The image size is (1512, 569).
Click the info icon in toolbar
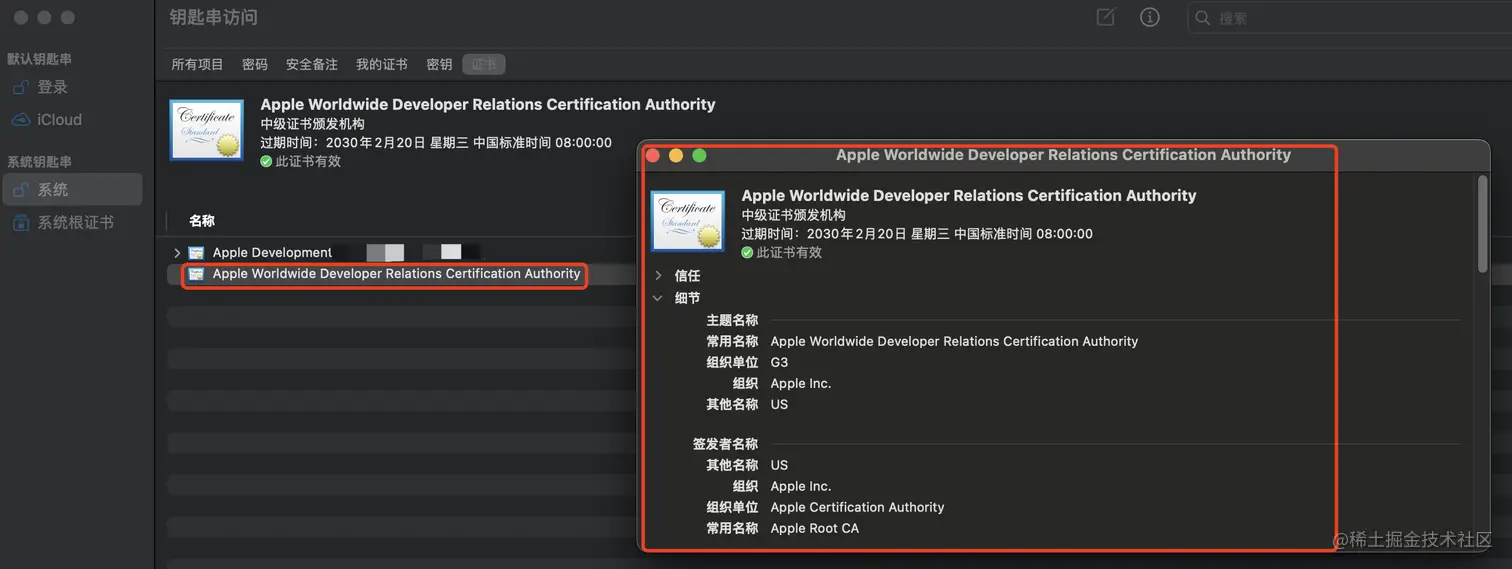(x=1150, y=17)
